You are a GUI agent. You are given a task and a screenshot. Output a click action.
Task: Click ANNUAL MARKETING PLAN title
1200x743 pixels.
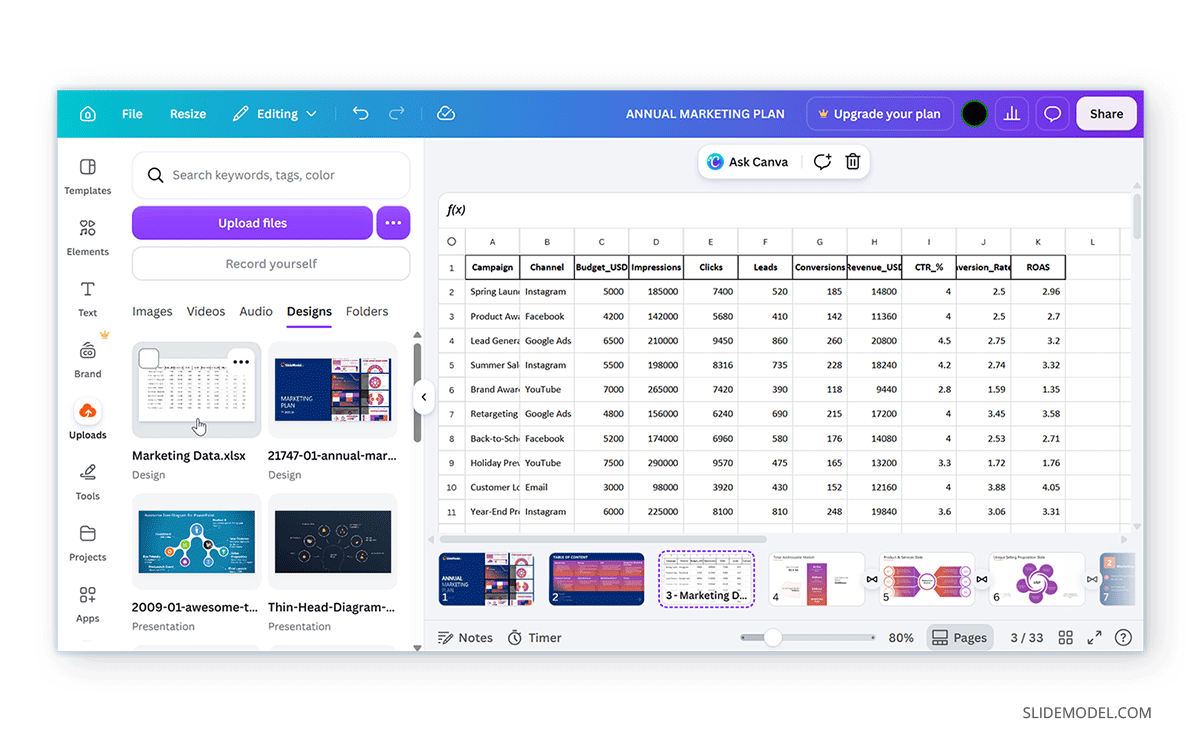(x=705, y=114)
